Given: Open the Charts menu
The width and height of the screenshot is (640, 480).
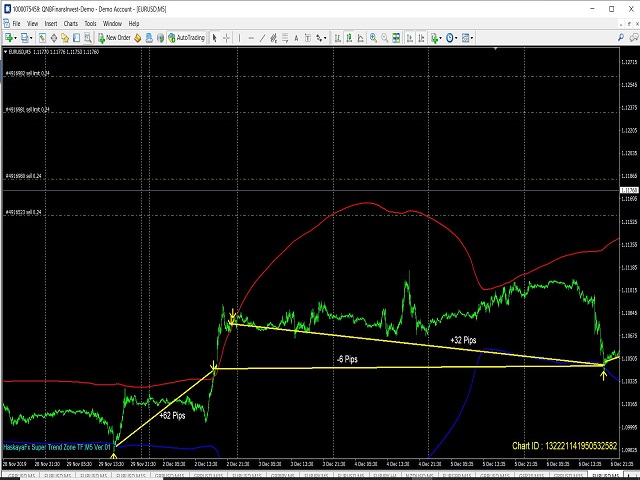Looking at the screenshot, I should click(71, 24).
